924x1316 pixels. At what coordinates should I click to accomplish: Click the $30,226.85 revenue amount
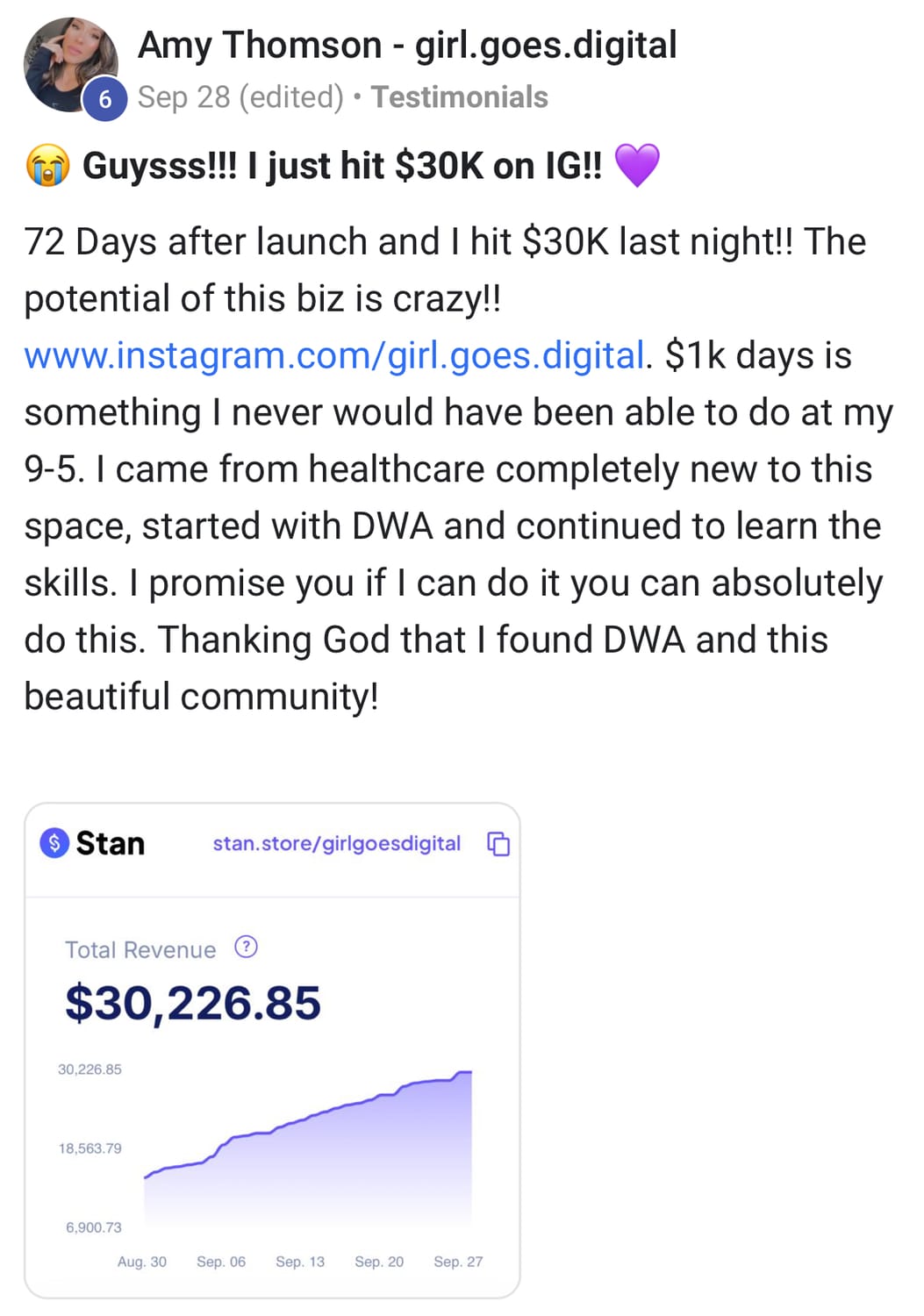193,1003
